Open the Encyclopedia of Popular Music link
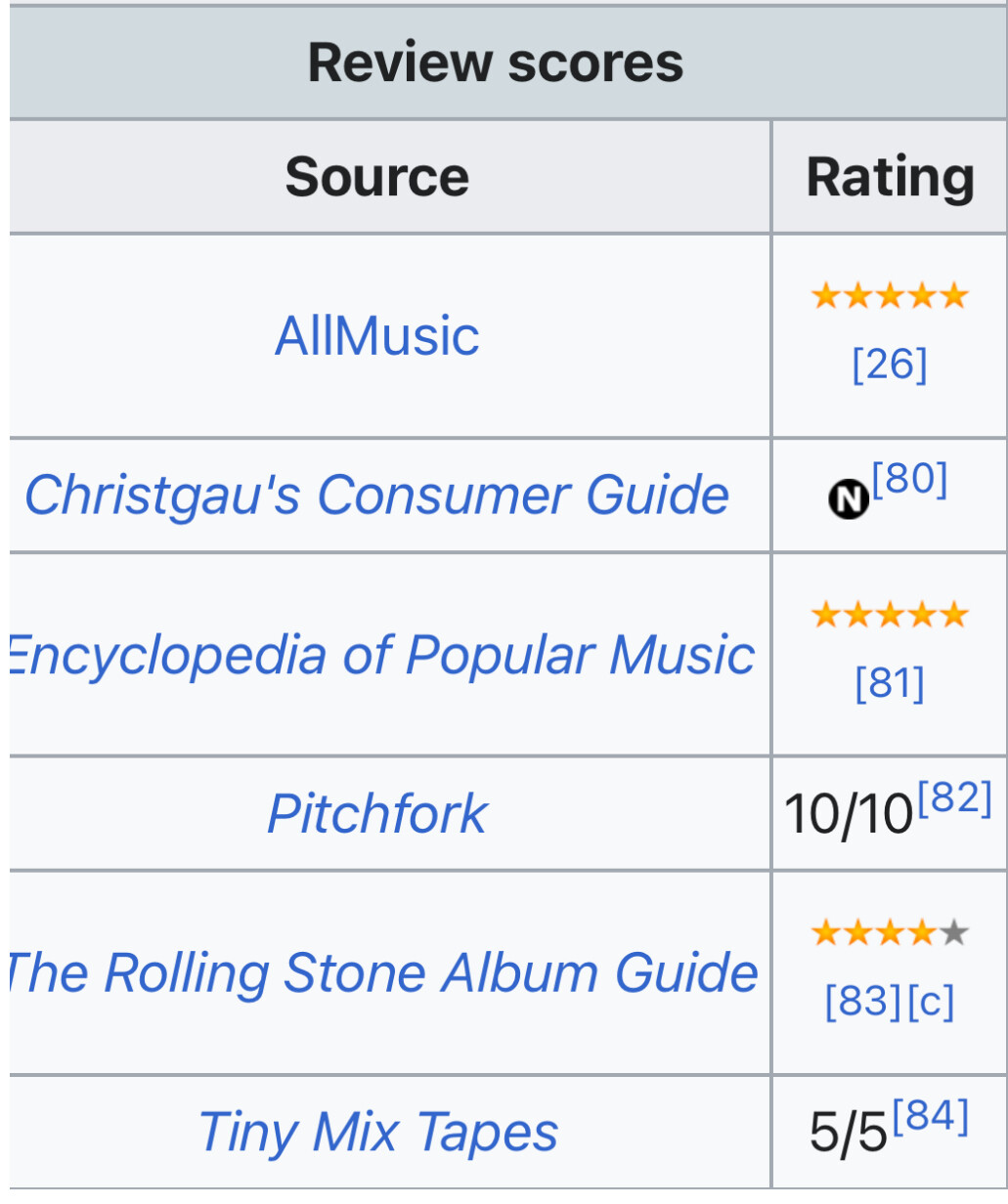Image resolution: width=1008 pixels, height=1204 pixels. (381, 654)
